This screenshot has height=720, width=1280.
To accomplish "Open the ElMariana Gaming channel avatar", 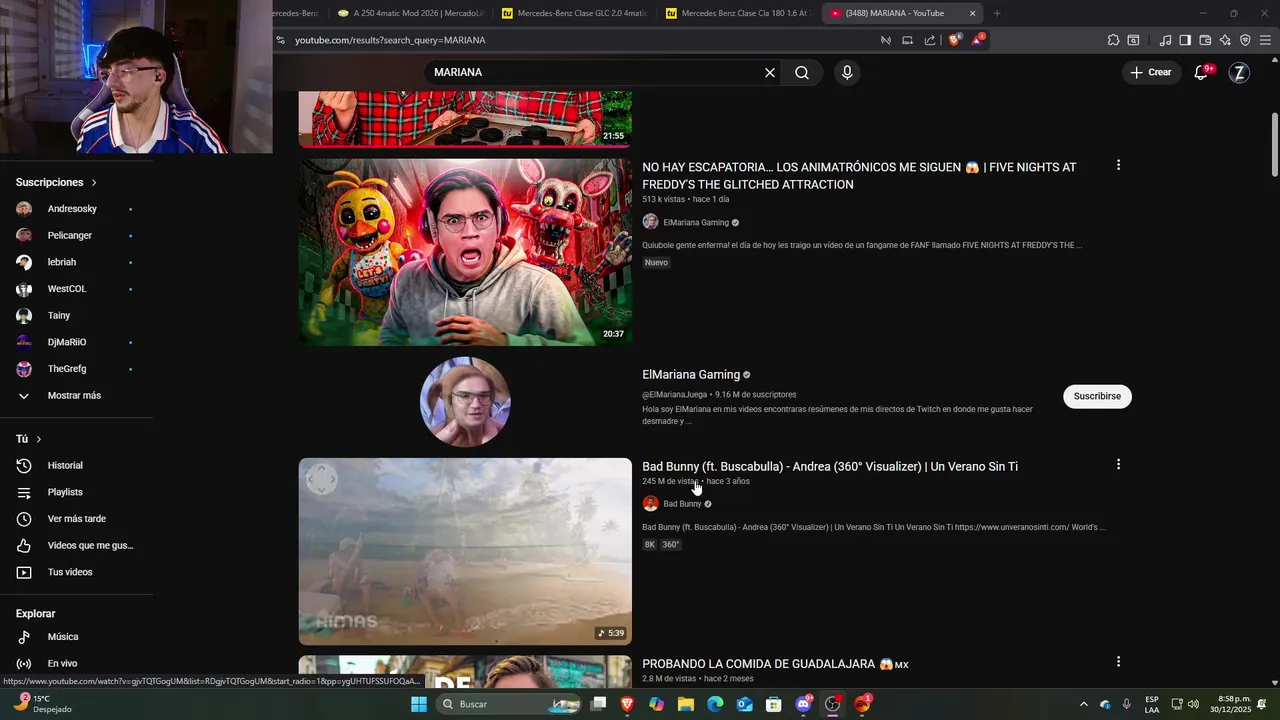I will click(x=465, y=402).
